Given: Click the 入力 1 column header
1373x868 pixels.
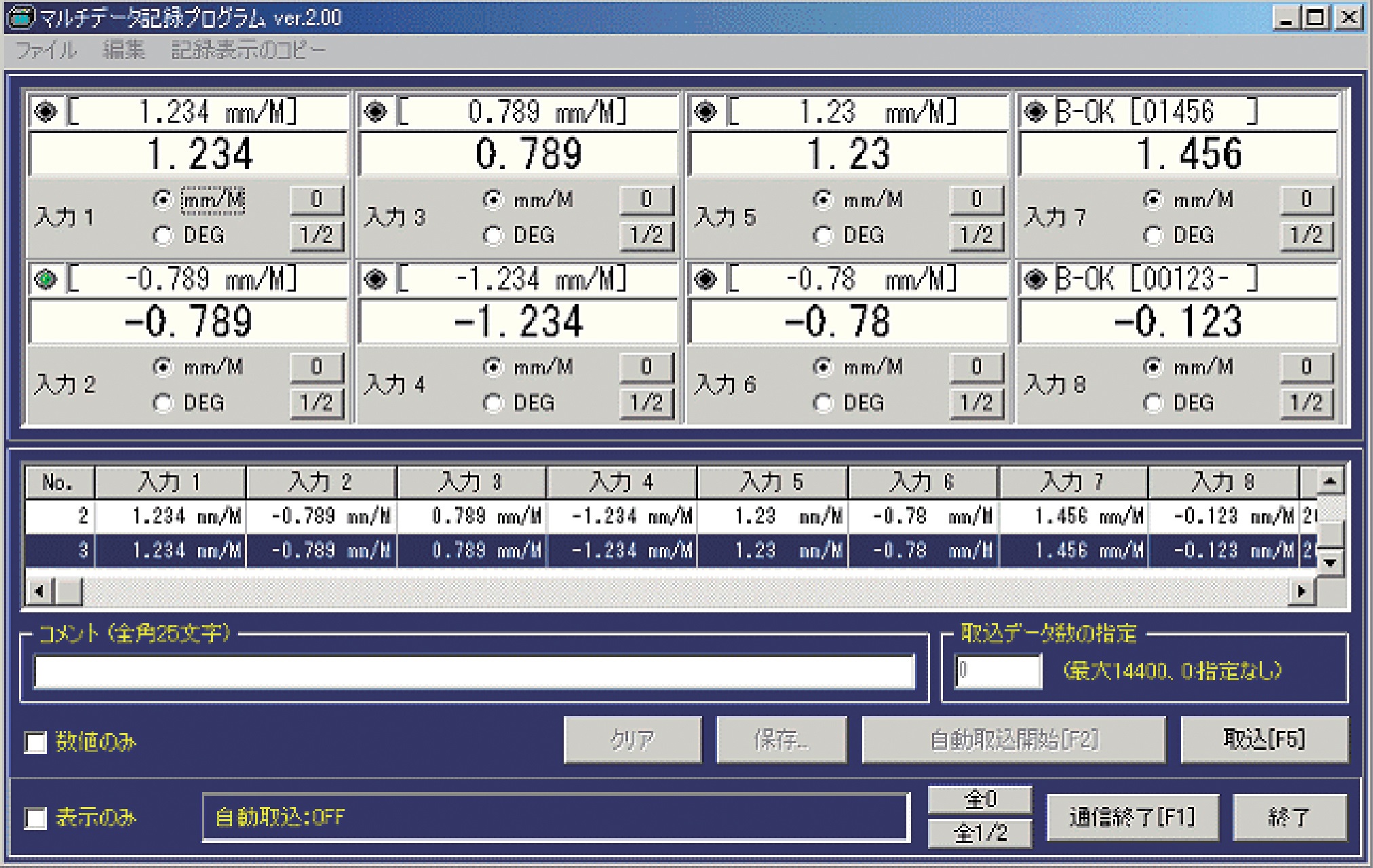Looking at the screenshot, I should [x=170, y=483].
